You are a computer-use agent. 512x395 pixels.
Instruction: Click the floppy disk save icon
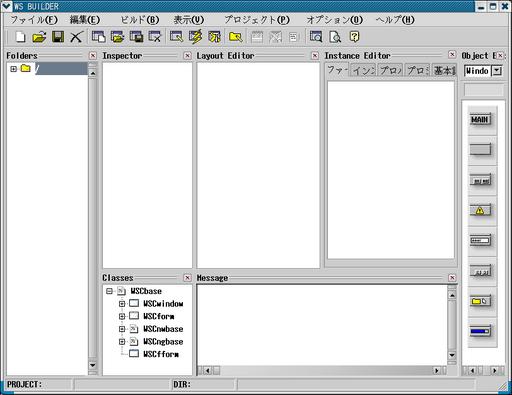tap(58, 37)
